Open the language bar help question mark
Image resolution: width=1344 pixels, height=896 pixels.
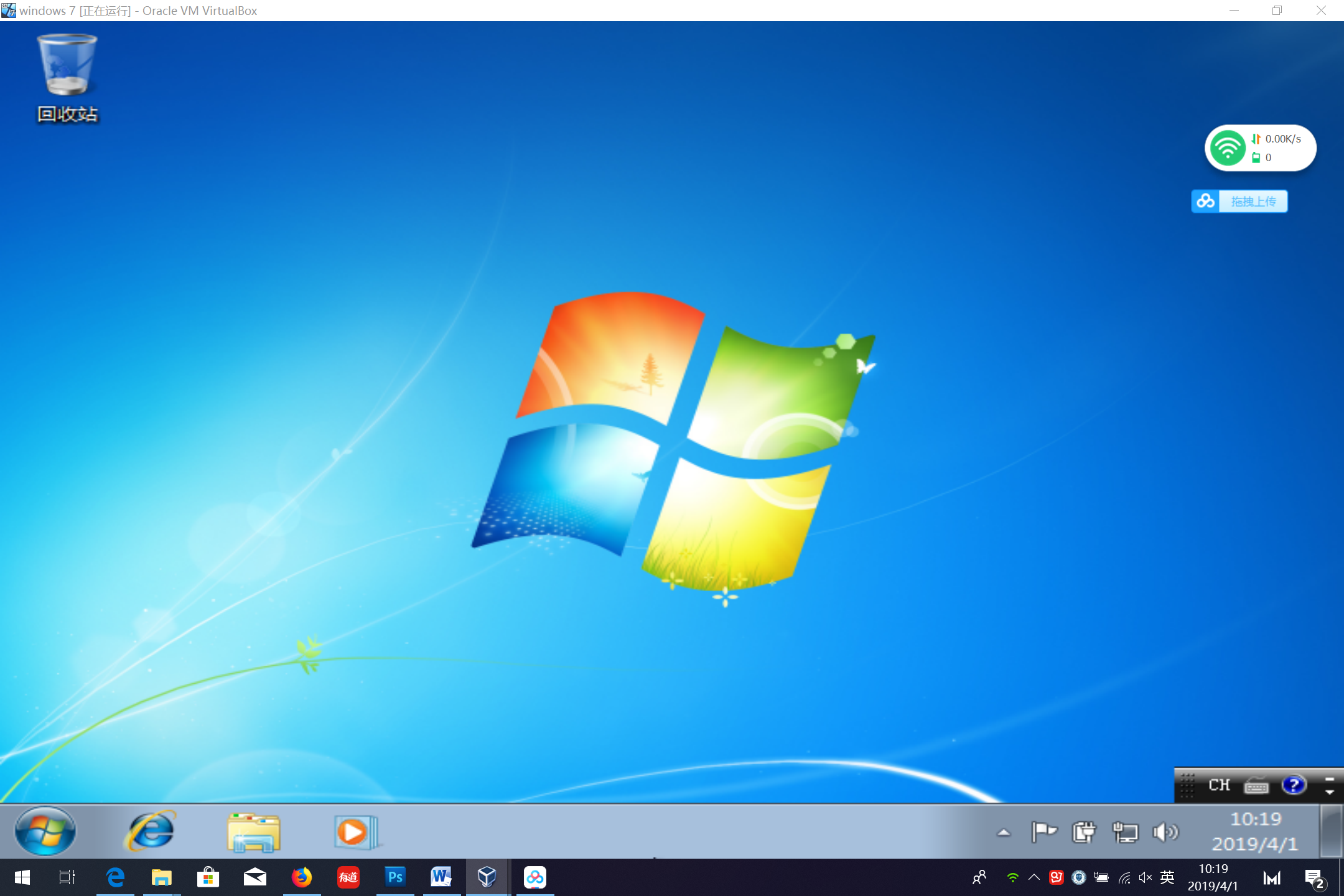(x=1294, y=785)
